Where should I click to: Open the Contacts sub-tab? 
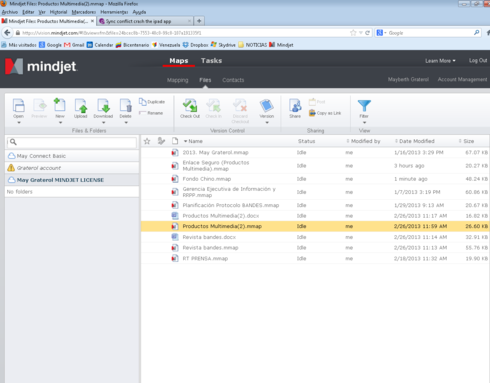click(x=233, y=80)
